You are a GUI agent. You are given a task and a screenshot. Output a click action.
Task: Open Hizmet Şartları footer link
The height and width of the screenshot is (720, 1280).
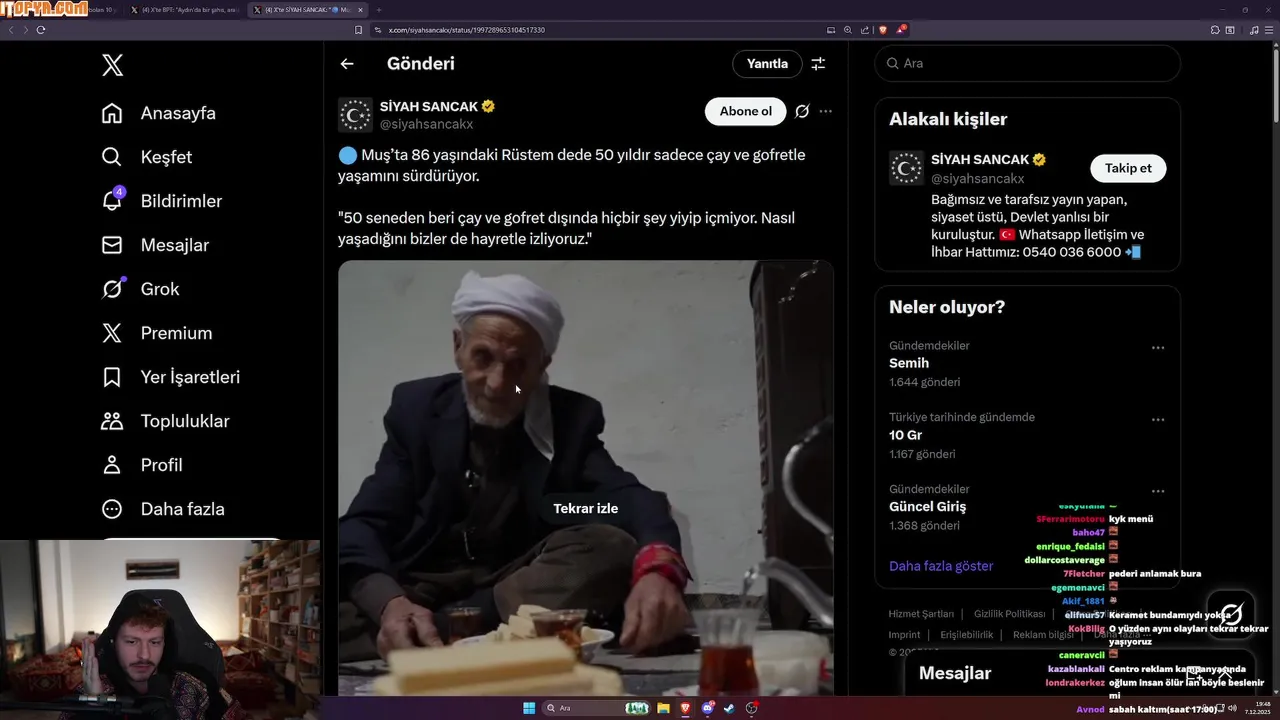(921, 614)
